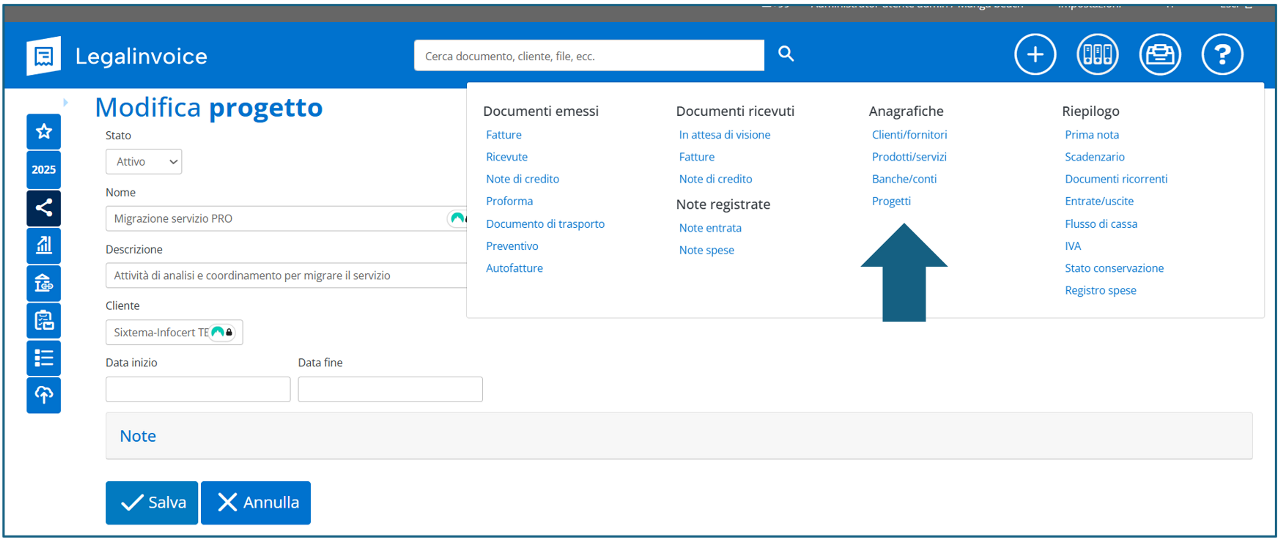Screen dimensions: 1280x539
Task: Click the question mark help icon
Action: point(1222,55)
